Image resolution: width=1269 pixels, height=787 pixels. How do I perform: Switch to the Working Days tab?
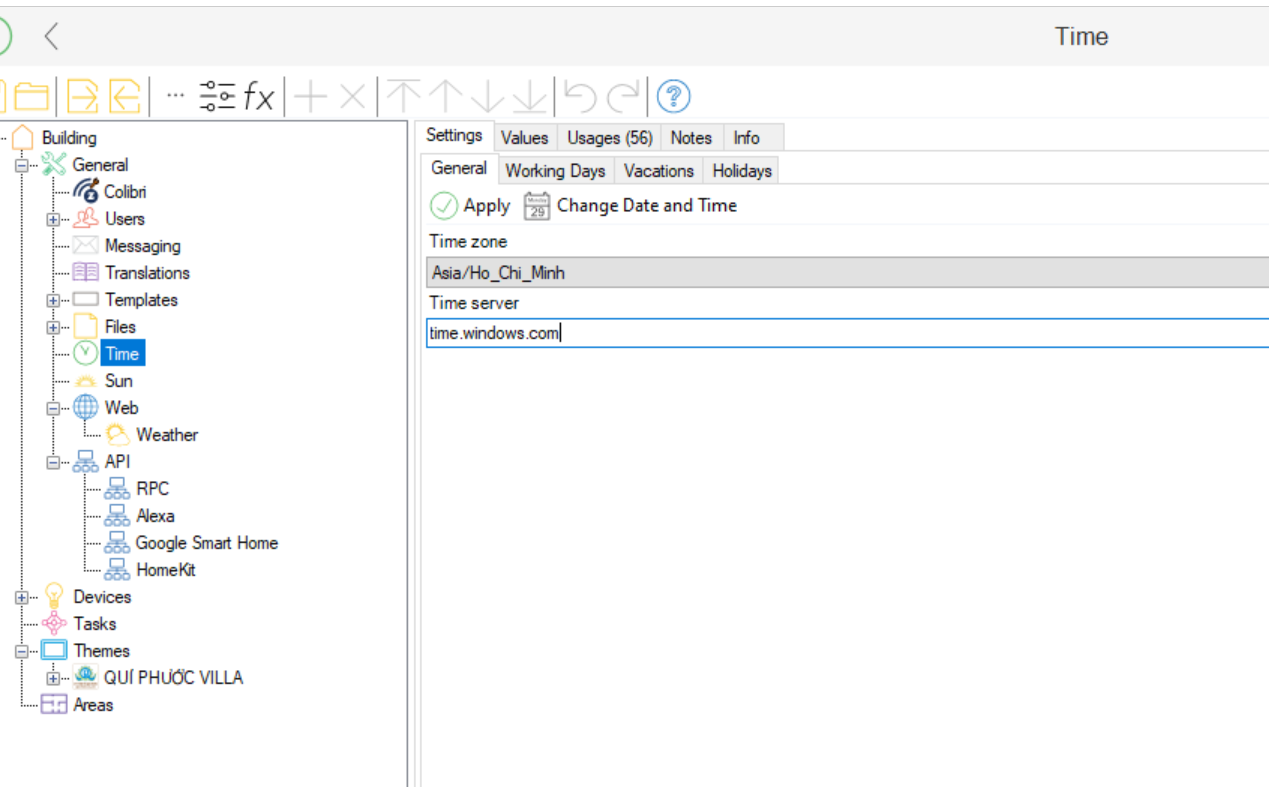[555, 171]
